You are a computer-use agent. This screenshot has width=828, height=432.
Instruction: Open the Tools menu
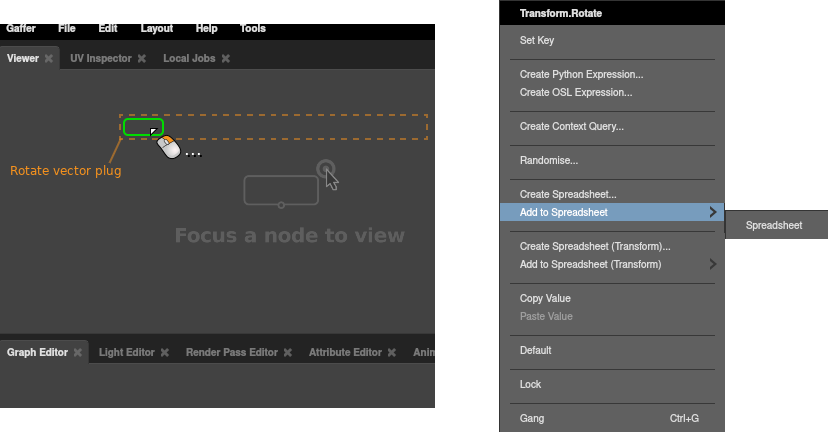[253, 28]
